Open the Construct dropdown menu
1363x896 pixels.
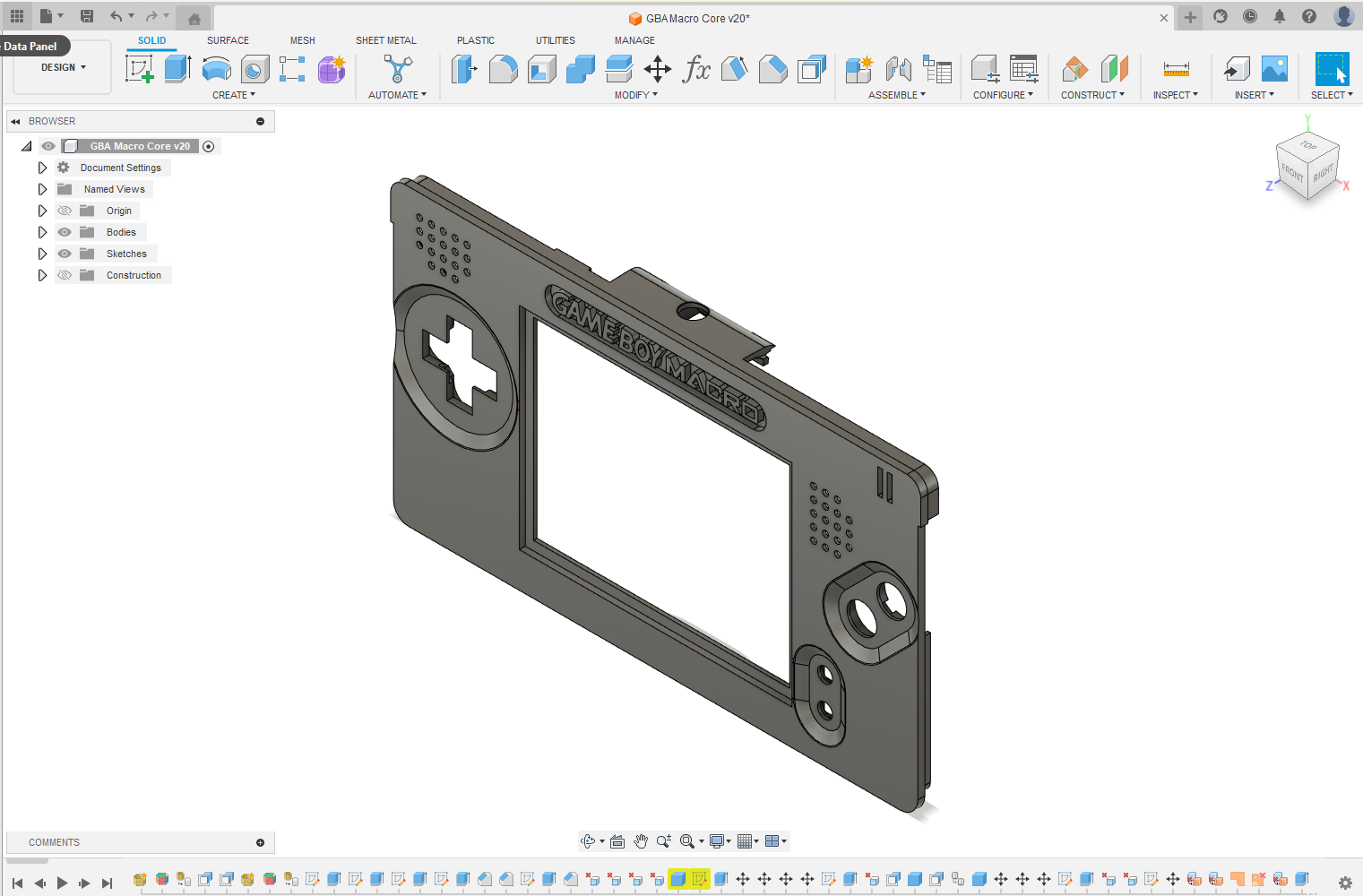(x=1092, y=95)
